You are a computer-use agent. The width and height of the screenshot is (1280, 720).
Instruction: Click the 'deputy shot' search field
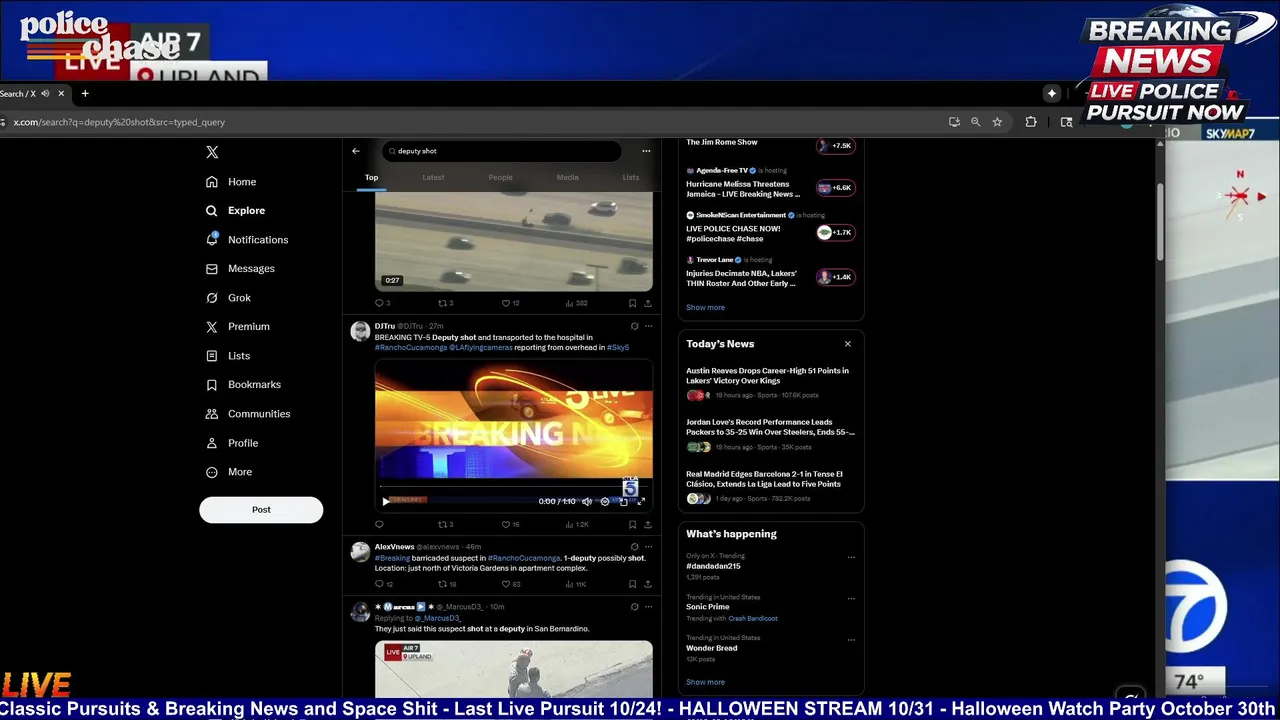501,151
